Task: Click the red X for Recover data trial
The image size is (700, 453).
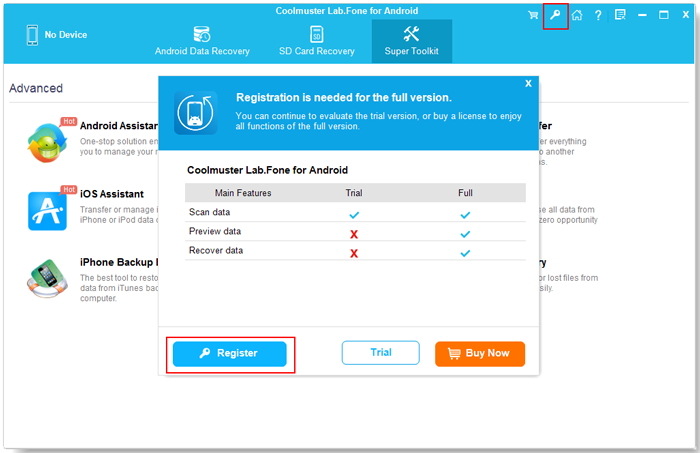Action: tap(354, 254)
